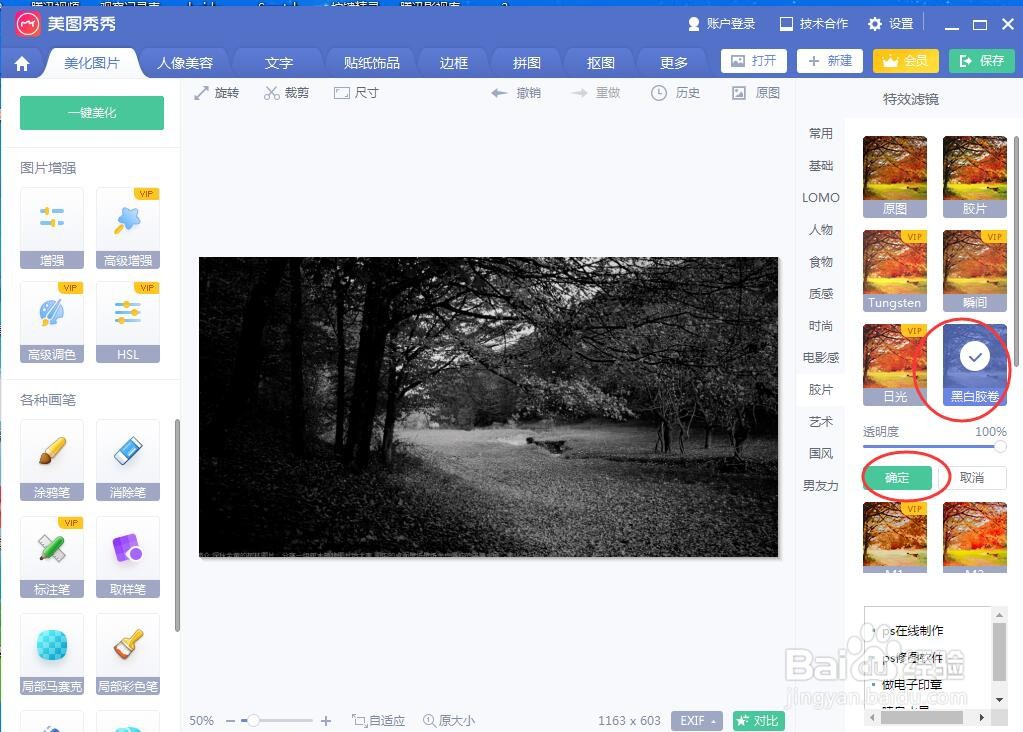The width and height of the screenshot is (1023, 732).
Task: Open the 更多 more-features dropdown
Action: click(x=672, y=61)
